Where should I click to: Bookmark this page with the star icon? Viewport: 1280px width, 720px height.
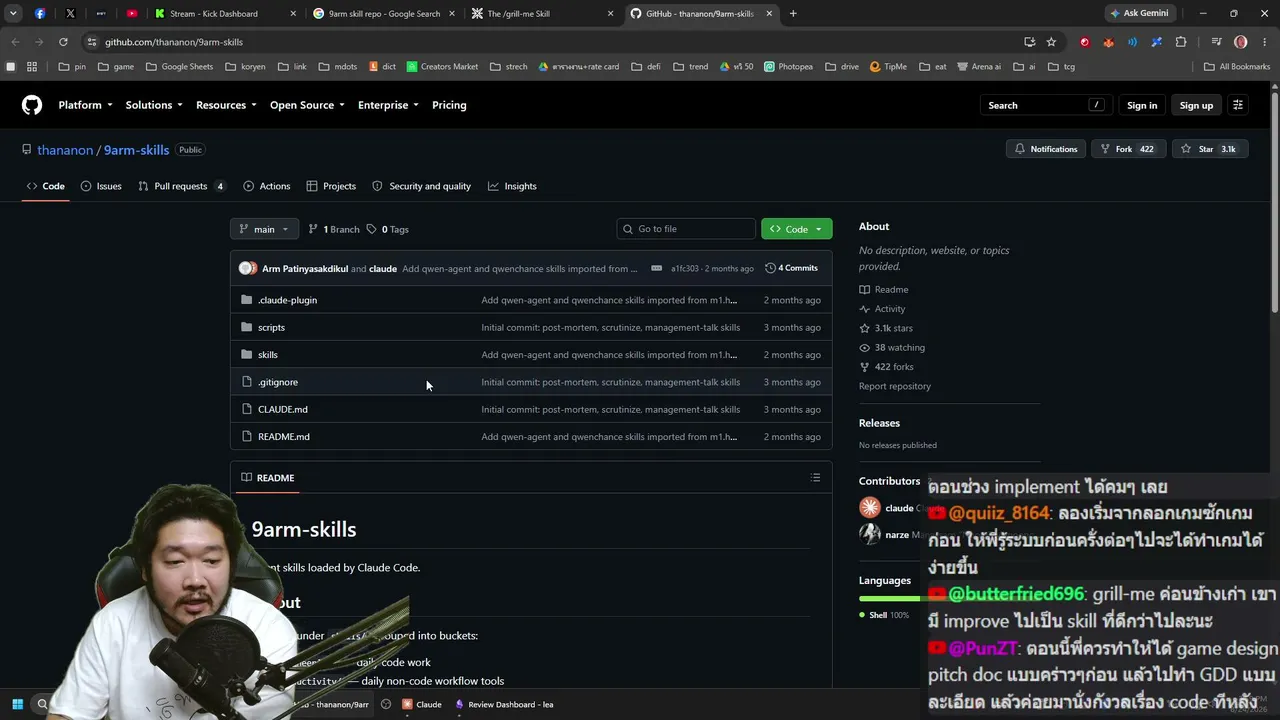pyautogui.click(x=1051, y=42)
